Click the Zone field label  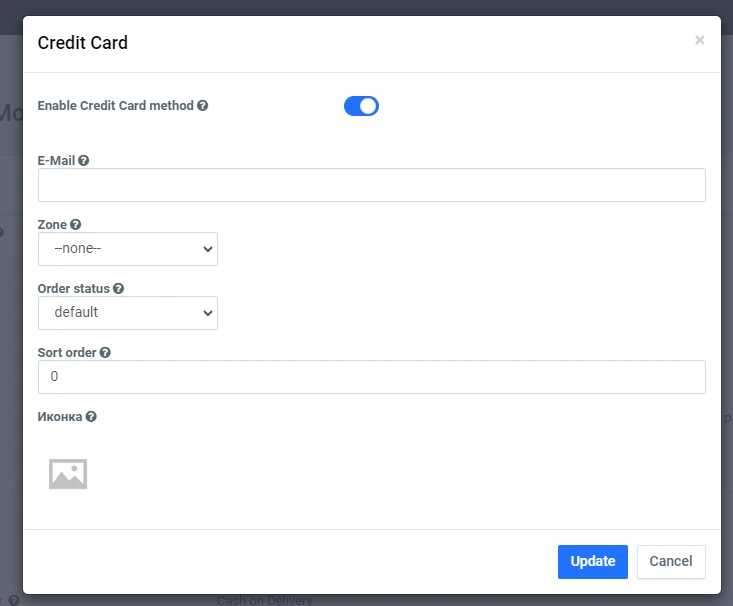[52, 225]
